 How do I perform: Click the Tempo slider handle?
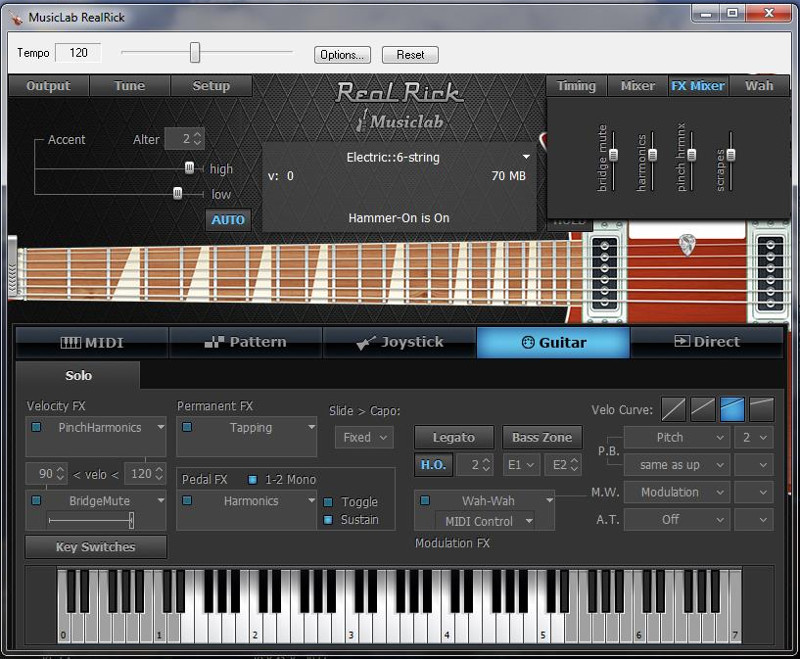pos(195,53)
